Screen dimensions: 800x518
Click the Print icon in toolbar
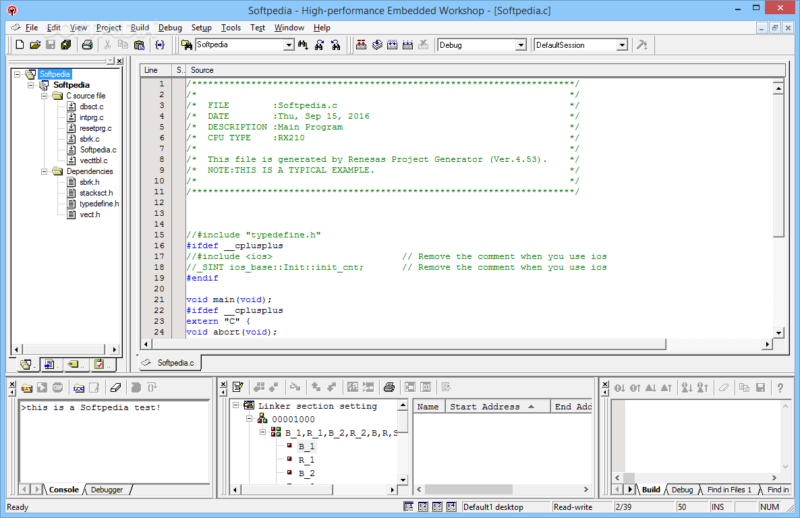pos(87,45)
